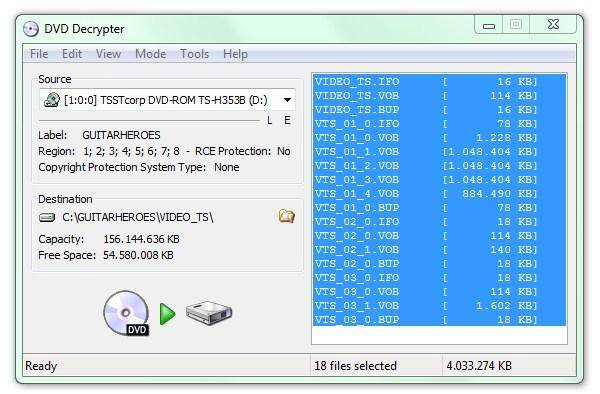Select VTS_01_4.VOB file row
This screenshot has width=600, height=394.
(439, 194)
